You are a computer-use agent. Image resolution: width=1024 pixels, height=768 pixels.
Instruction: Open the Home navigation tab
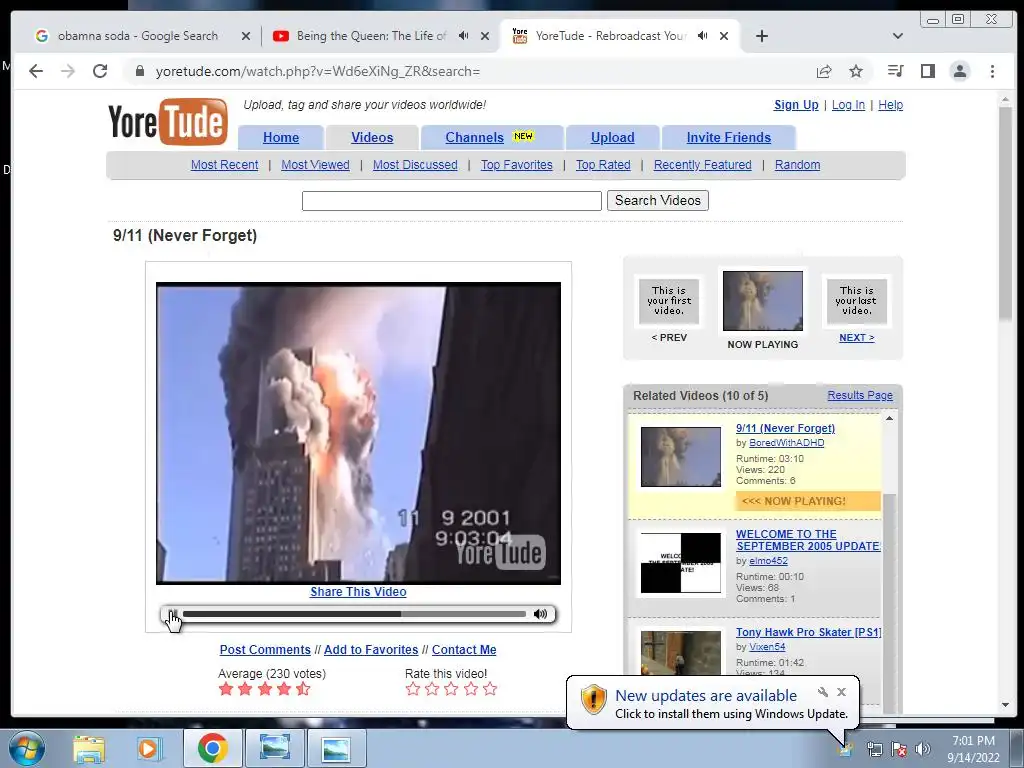coord(281,137)
